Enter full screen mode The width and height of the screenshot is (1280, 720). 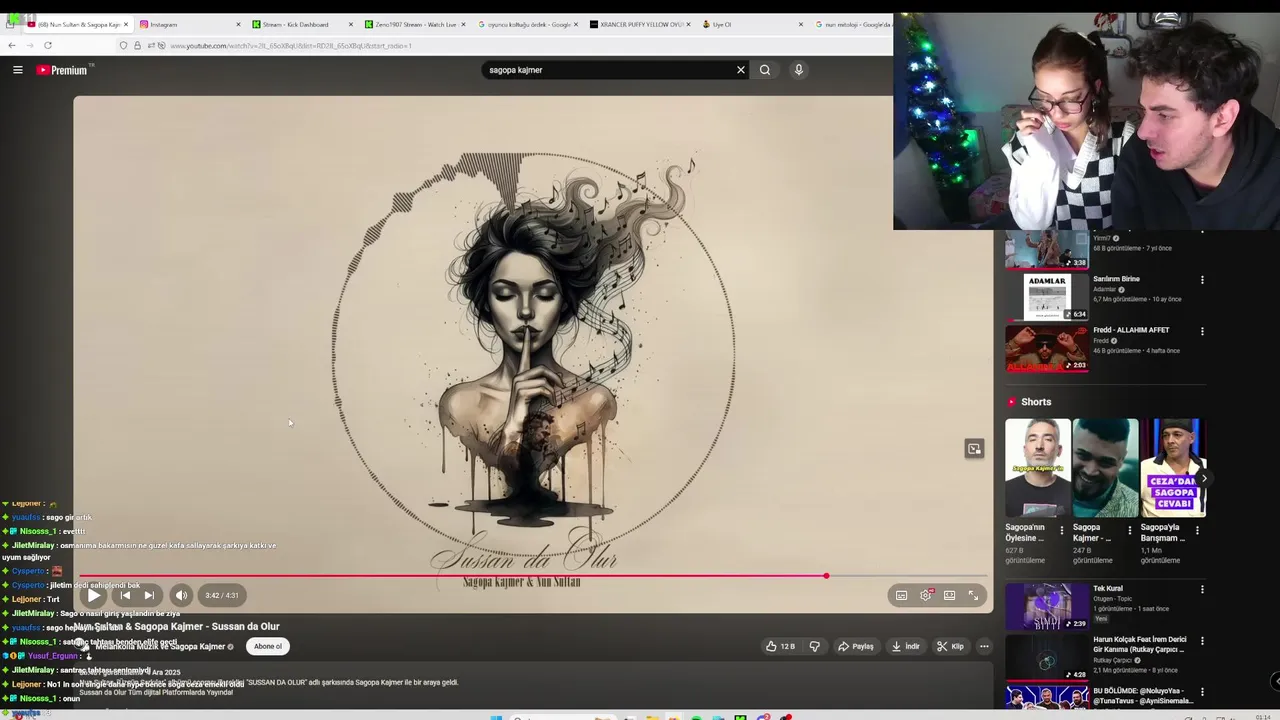coord(973,595)
